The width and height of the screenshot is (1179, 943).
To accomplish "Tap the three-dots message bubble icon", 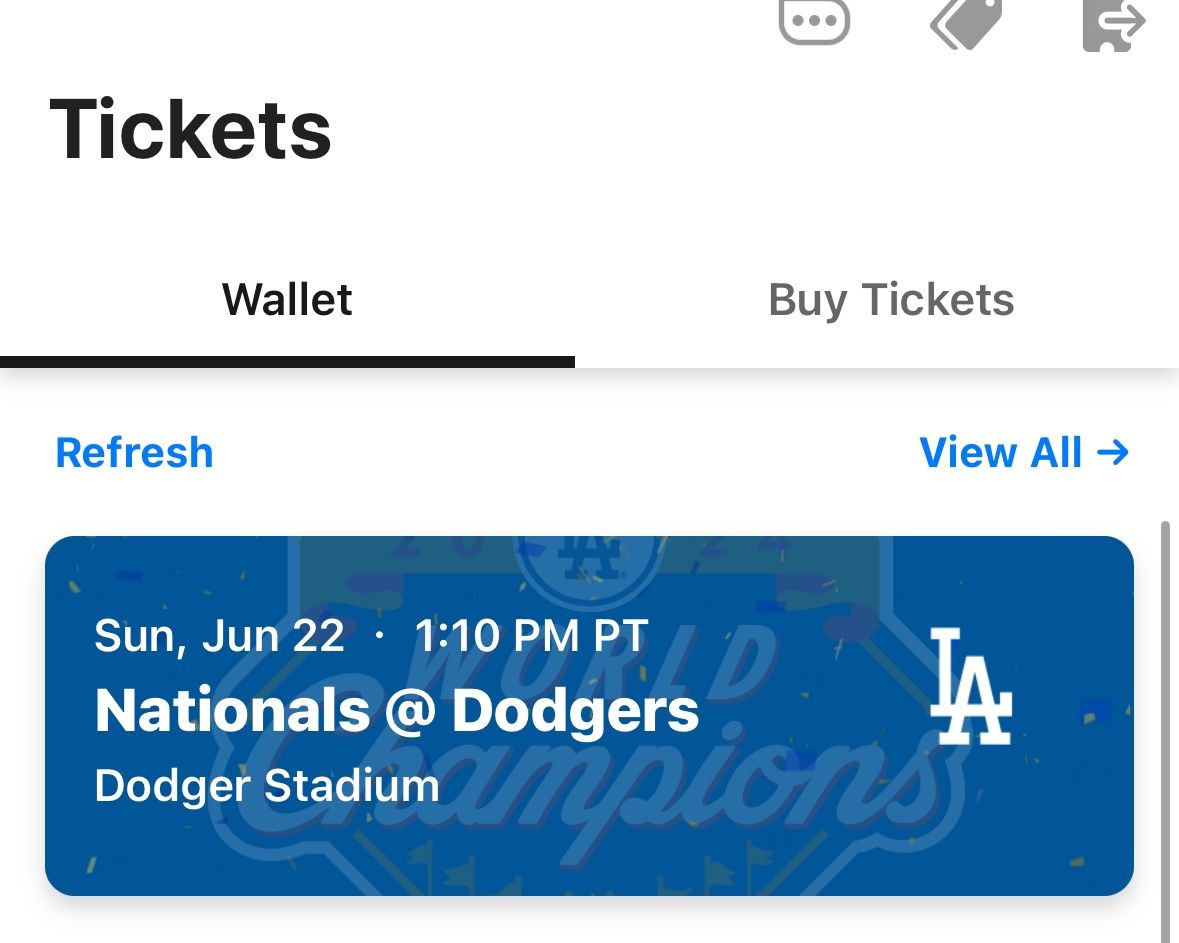I will (814, 20).
